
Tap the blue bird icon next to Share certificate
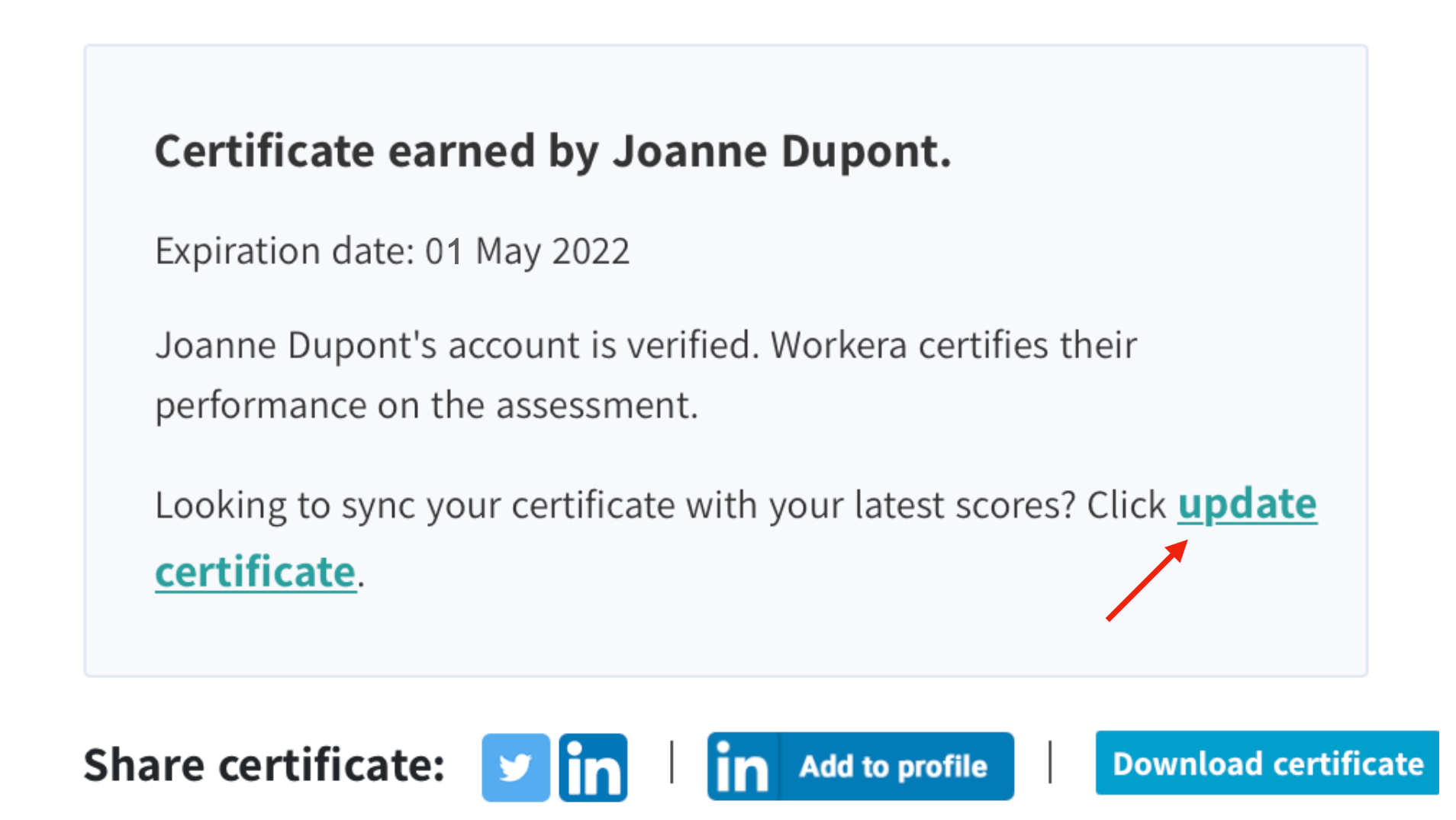(516, 766)
